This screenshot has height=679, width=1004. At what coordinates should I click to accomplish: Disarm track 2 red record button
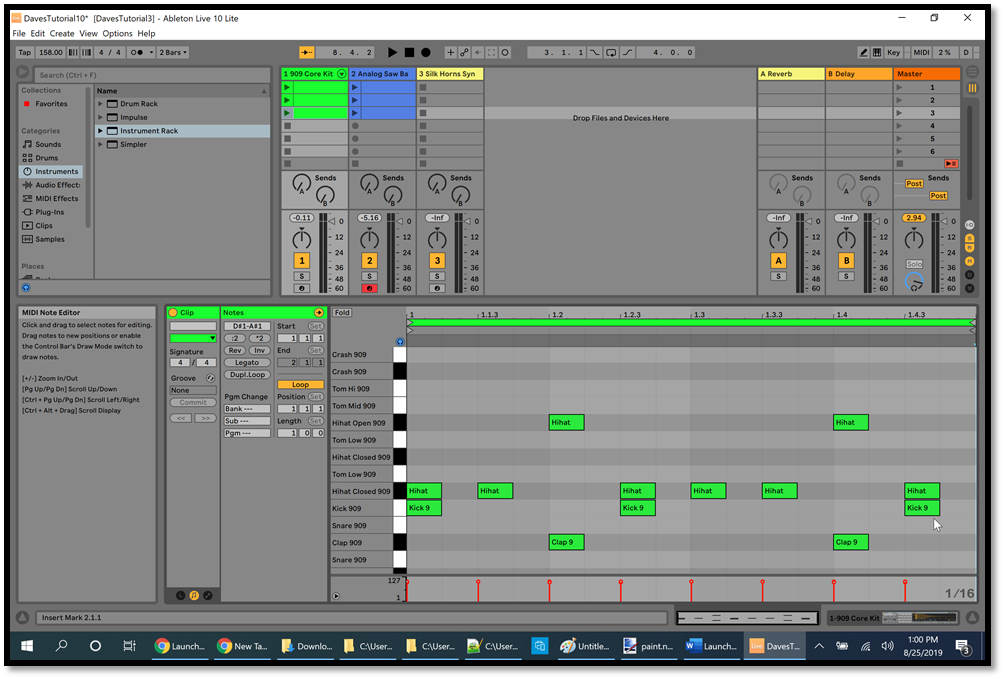click(x=369, y=288)
